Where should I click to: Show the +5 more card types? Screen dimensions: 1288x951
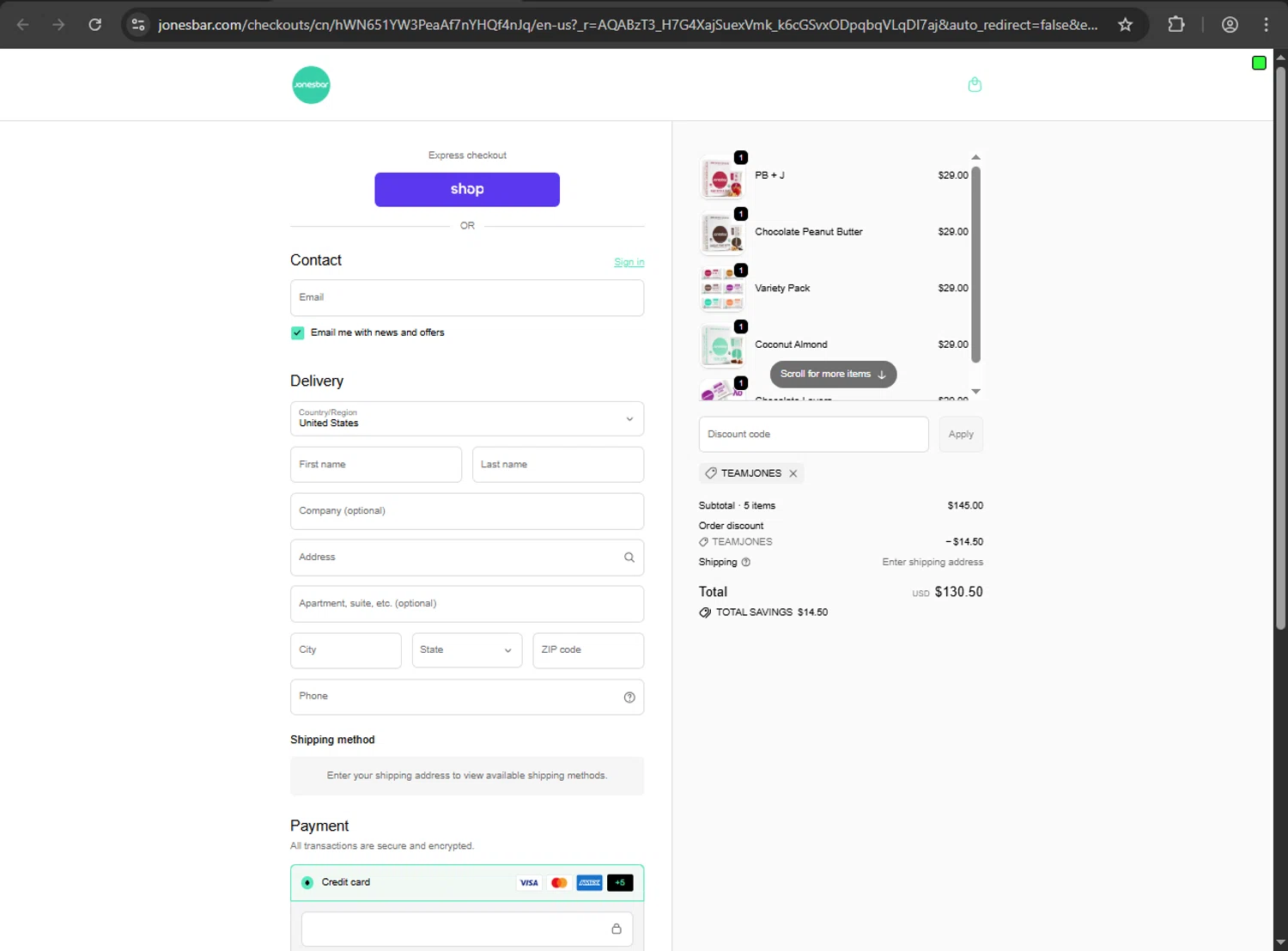click(x=620, y=883)
